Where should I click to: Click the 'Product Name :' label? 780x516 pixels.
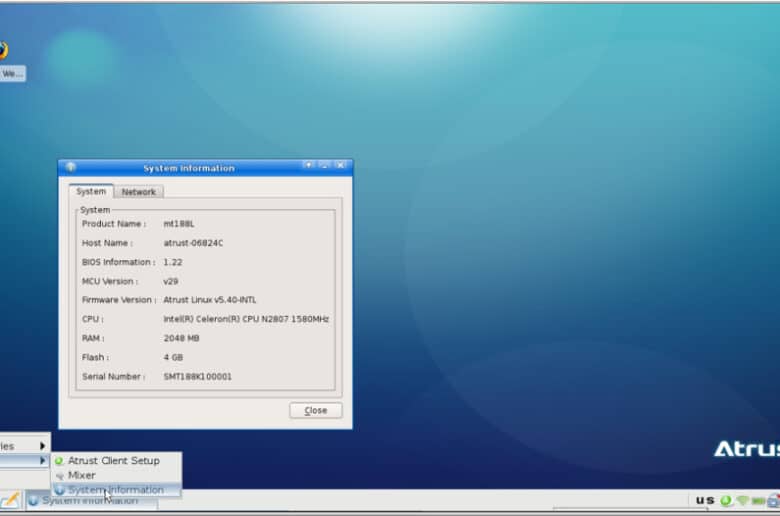point(114,224)
